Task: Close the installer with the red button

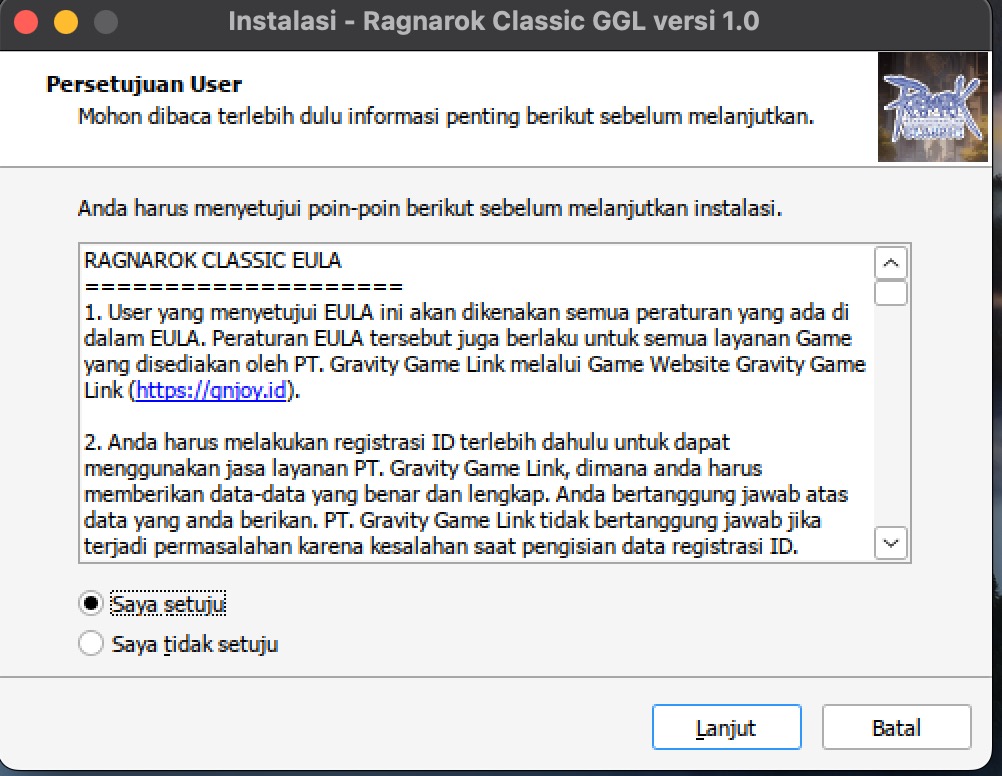Action: [x=26, y=22]
